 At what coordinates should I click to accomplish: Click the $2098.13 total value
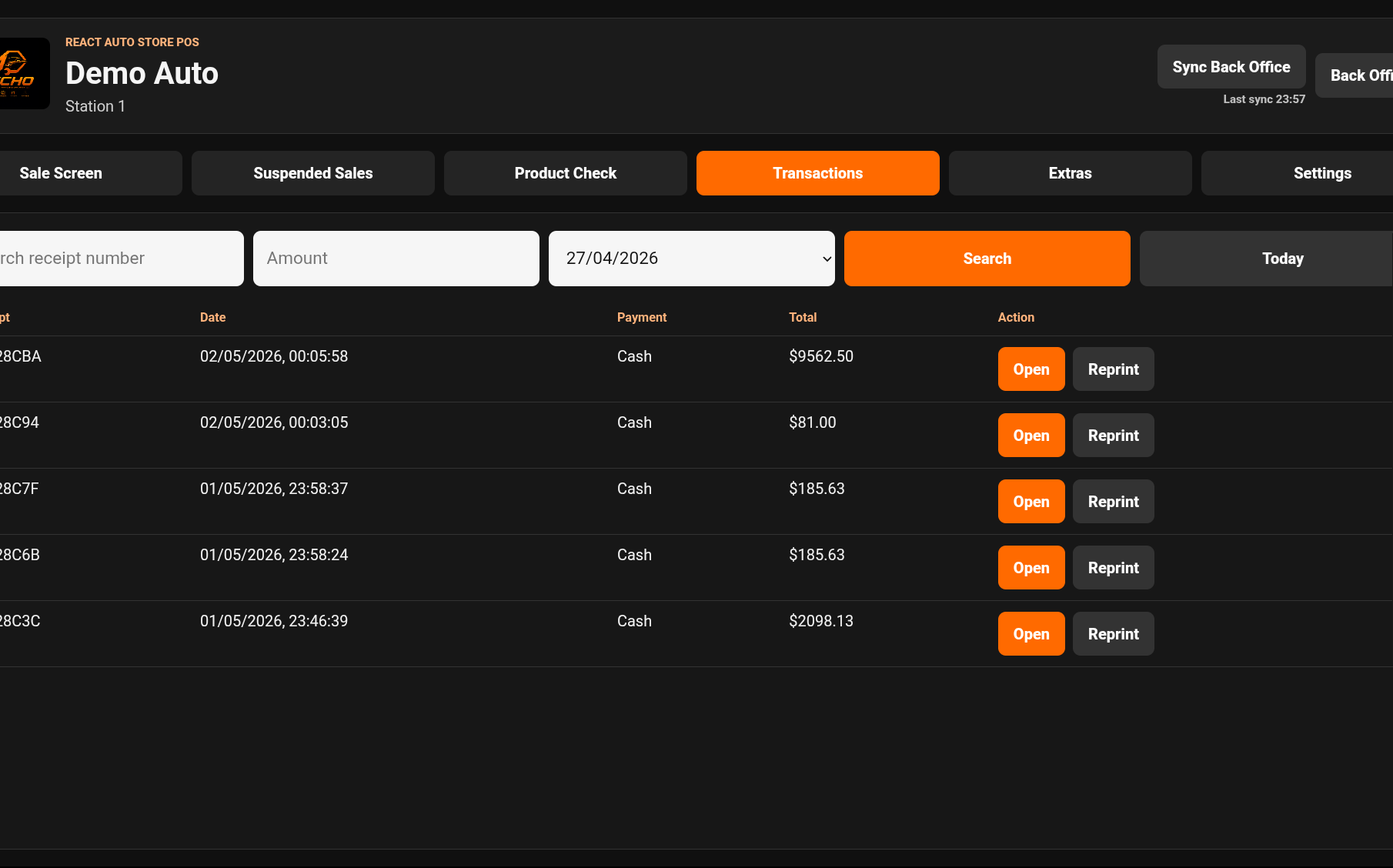coord(821,621)
